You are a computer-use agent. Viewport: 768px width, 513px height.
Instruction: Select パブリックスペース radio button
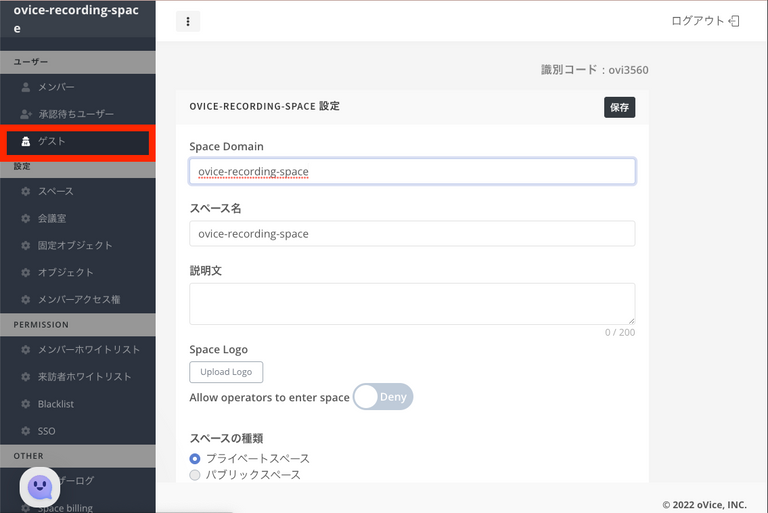pos(195,475)
